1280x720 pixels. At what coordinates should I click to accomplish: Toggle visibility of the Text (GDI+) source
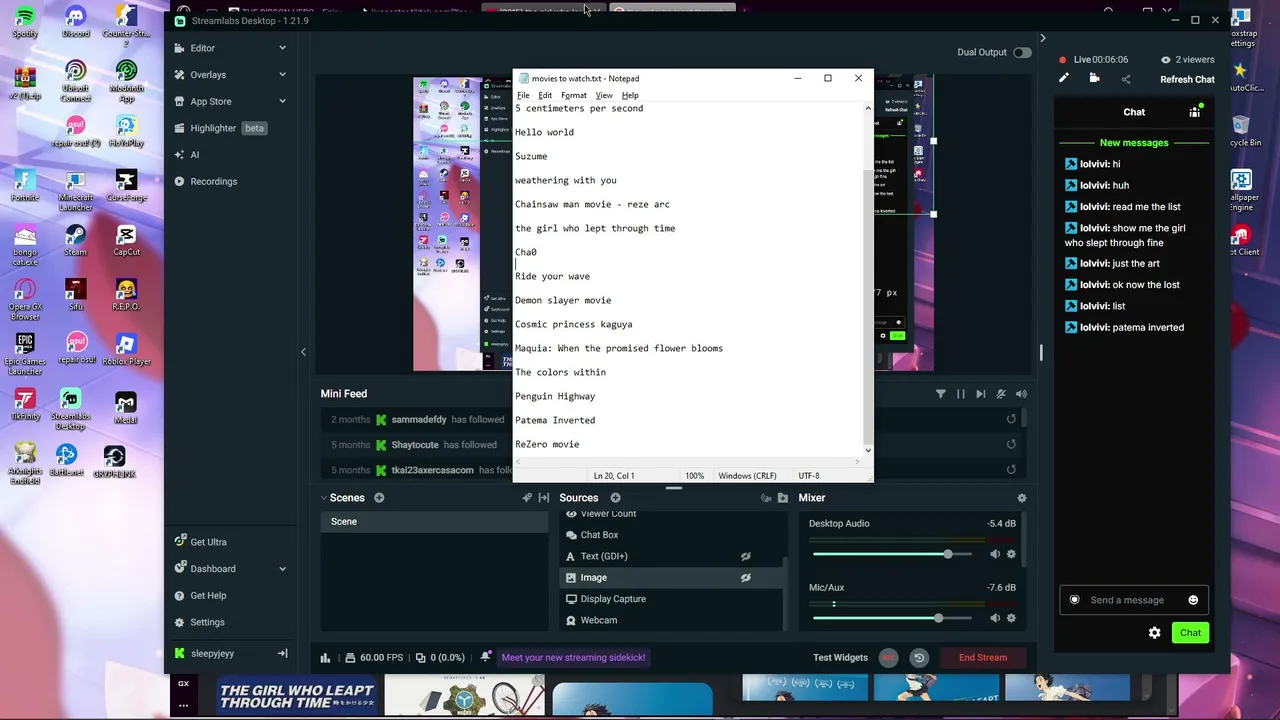click(x=745, y=557)
